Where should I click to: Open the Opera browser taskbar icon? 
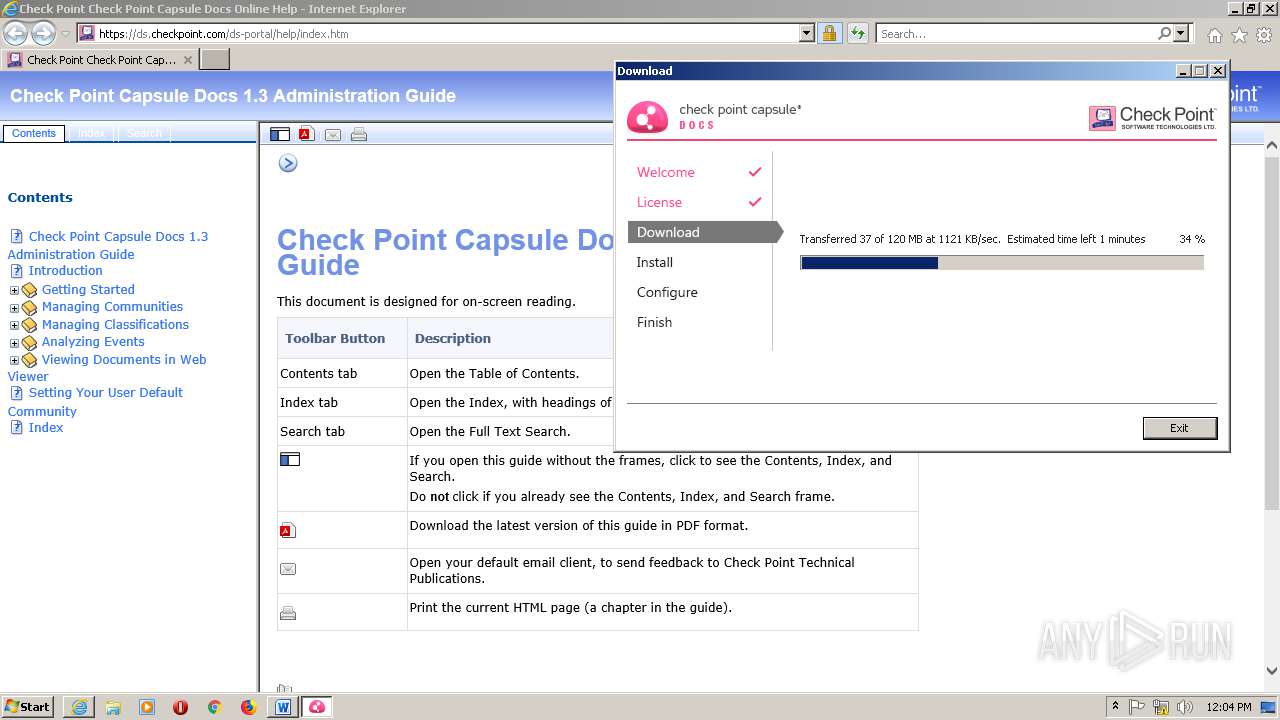180,707
